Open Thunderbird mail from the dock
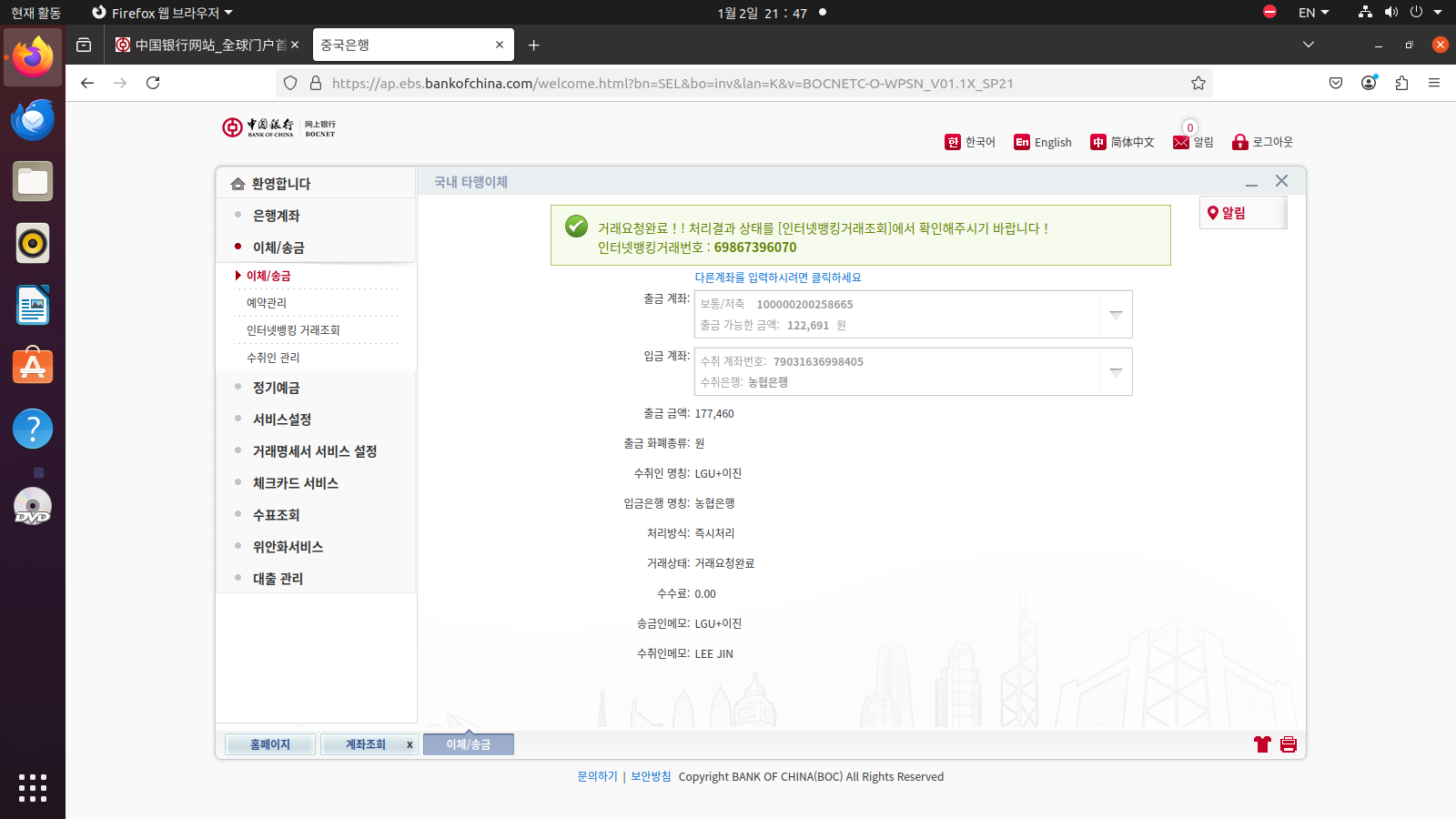The height and width of the screenshot is (819, 1456). (x=33, y=120)
